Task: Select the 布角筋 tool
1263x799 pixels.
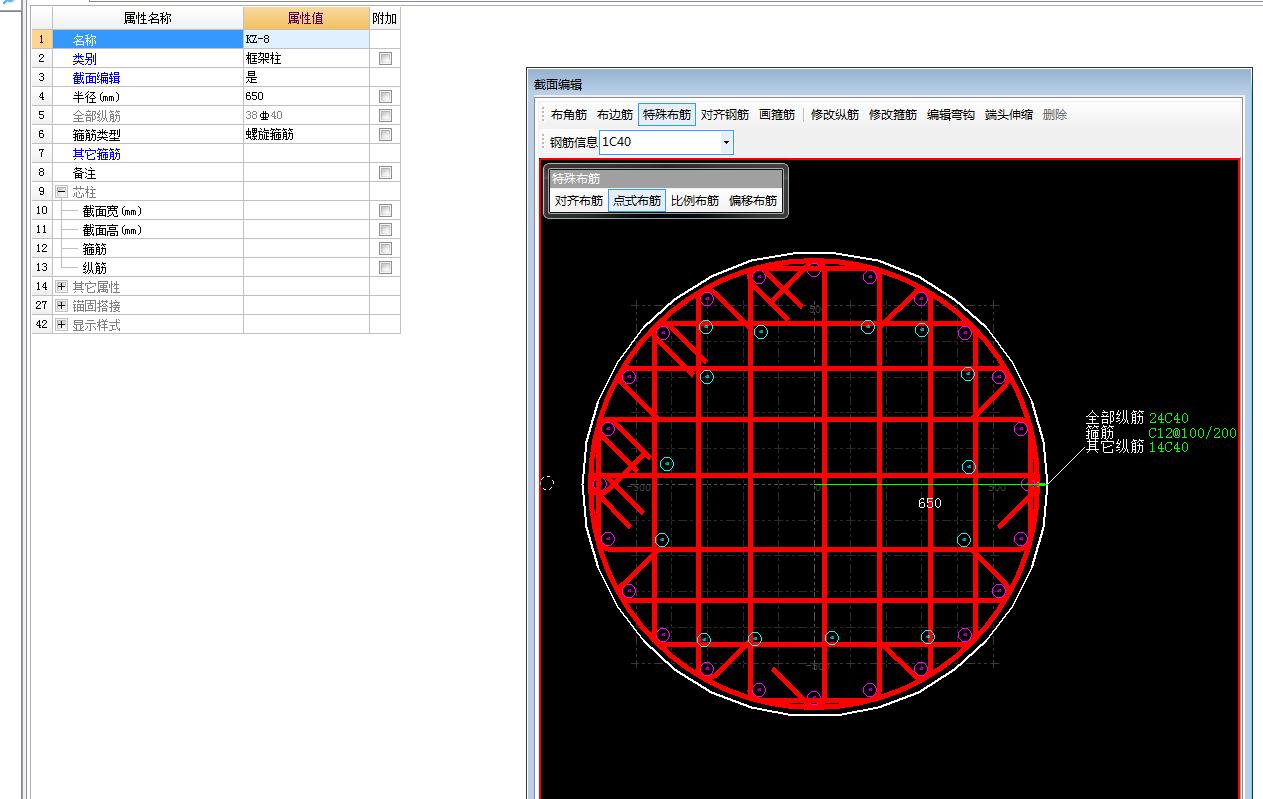Action: pos(569,115)
